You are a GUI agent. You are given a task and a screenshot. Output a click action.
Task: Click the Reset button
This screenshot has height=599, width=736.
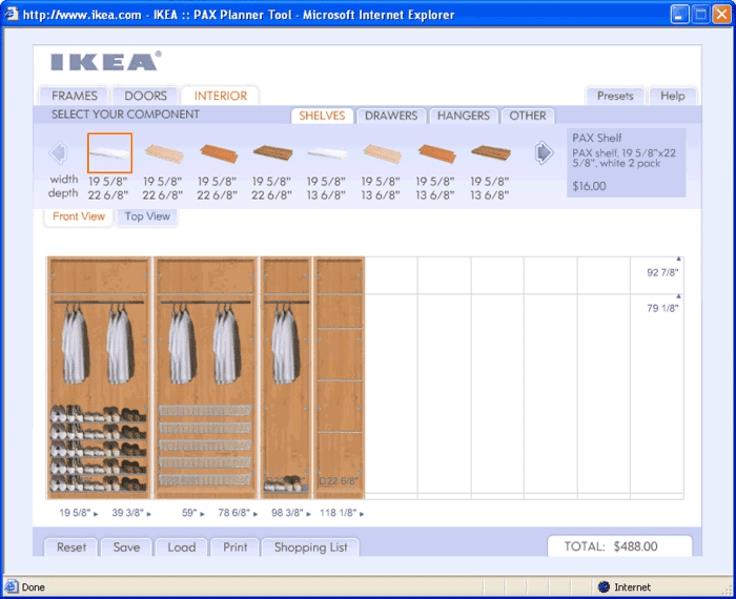[x=71, y=547]
